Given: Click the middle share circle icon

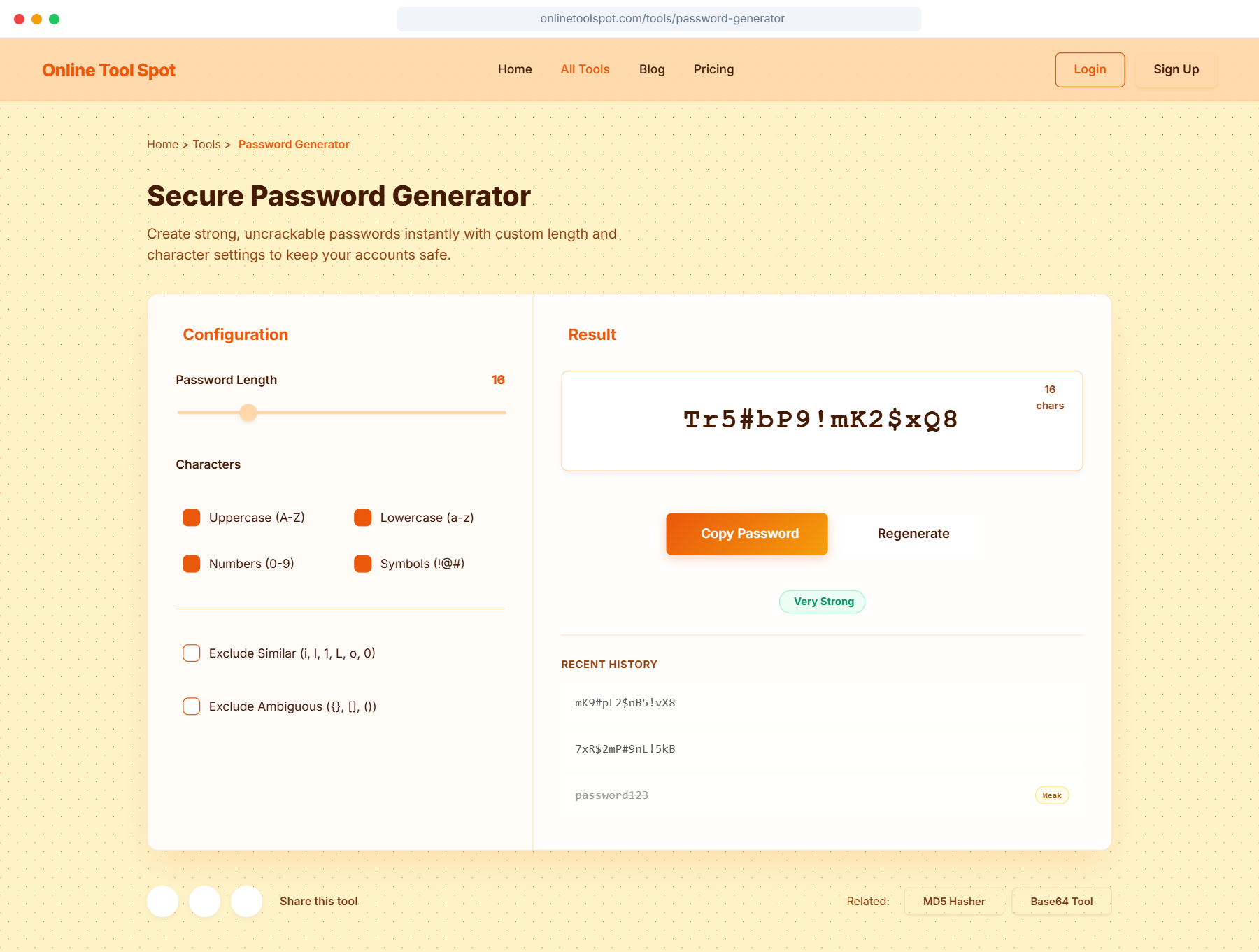Looking at the screenshot, I should tap(204, 901).
